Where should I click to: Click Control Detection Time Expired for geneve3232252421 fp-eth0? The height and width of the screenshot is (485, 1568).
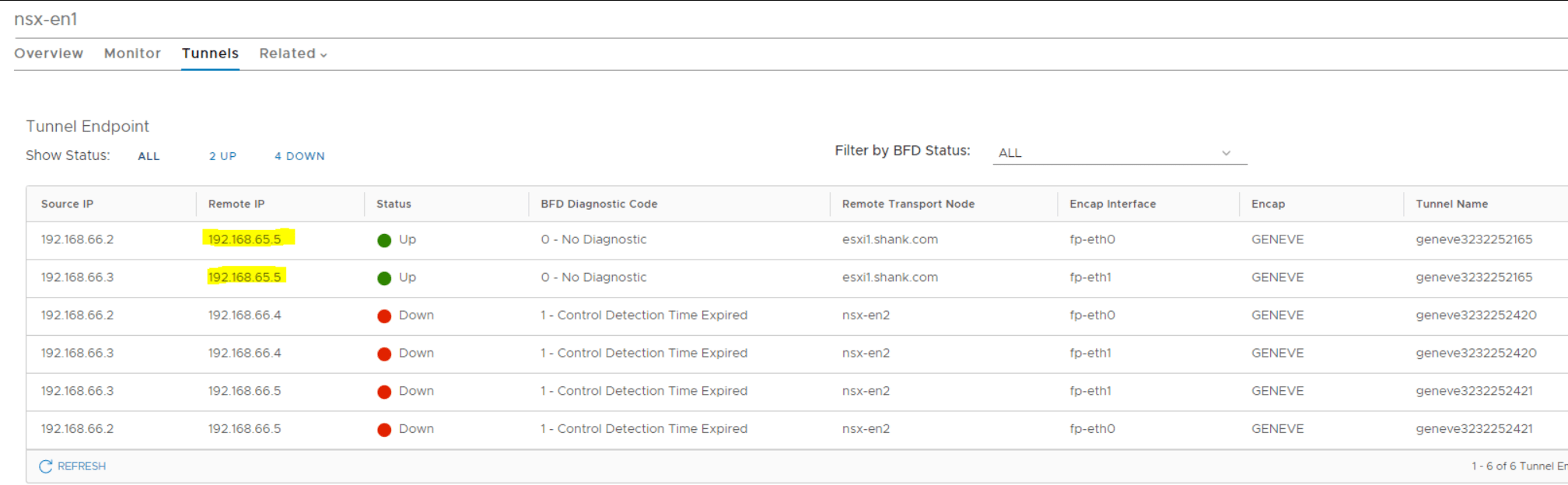(x=644, y=429)
